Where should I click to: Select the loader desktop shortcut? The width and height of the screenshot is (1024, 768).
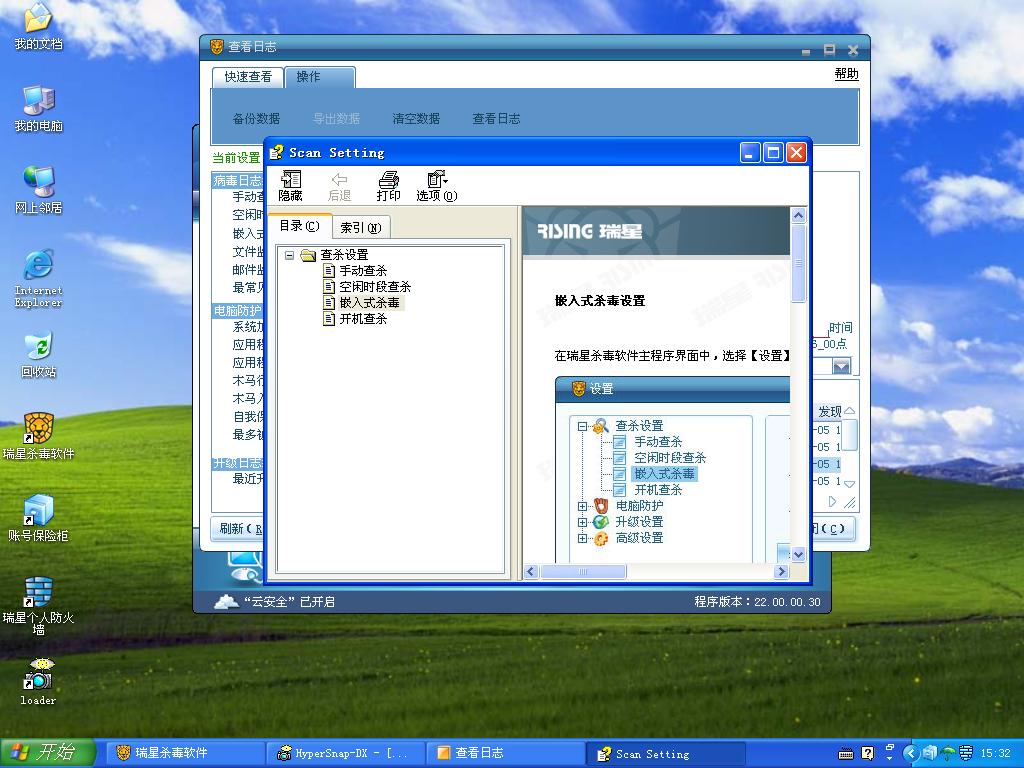pos(39,682)
